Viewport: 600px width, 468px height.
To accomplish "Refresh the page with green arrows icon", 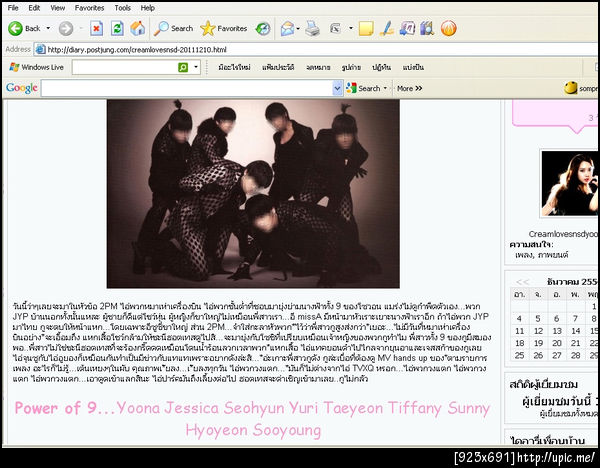I will [117, 28].
